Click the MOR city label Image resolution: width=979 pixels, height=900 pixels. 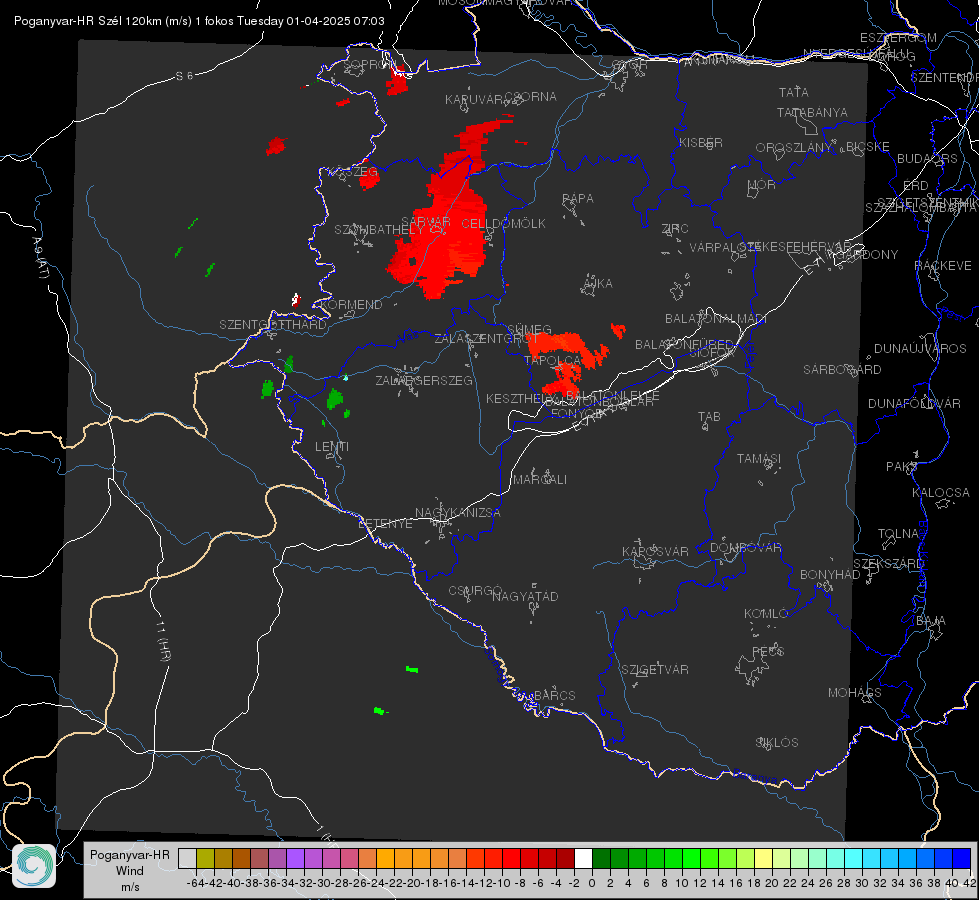pos(762,184)
